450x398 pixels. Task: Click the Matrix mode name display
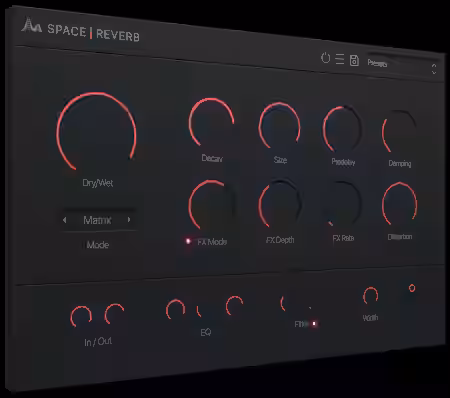click(97, 220)
